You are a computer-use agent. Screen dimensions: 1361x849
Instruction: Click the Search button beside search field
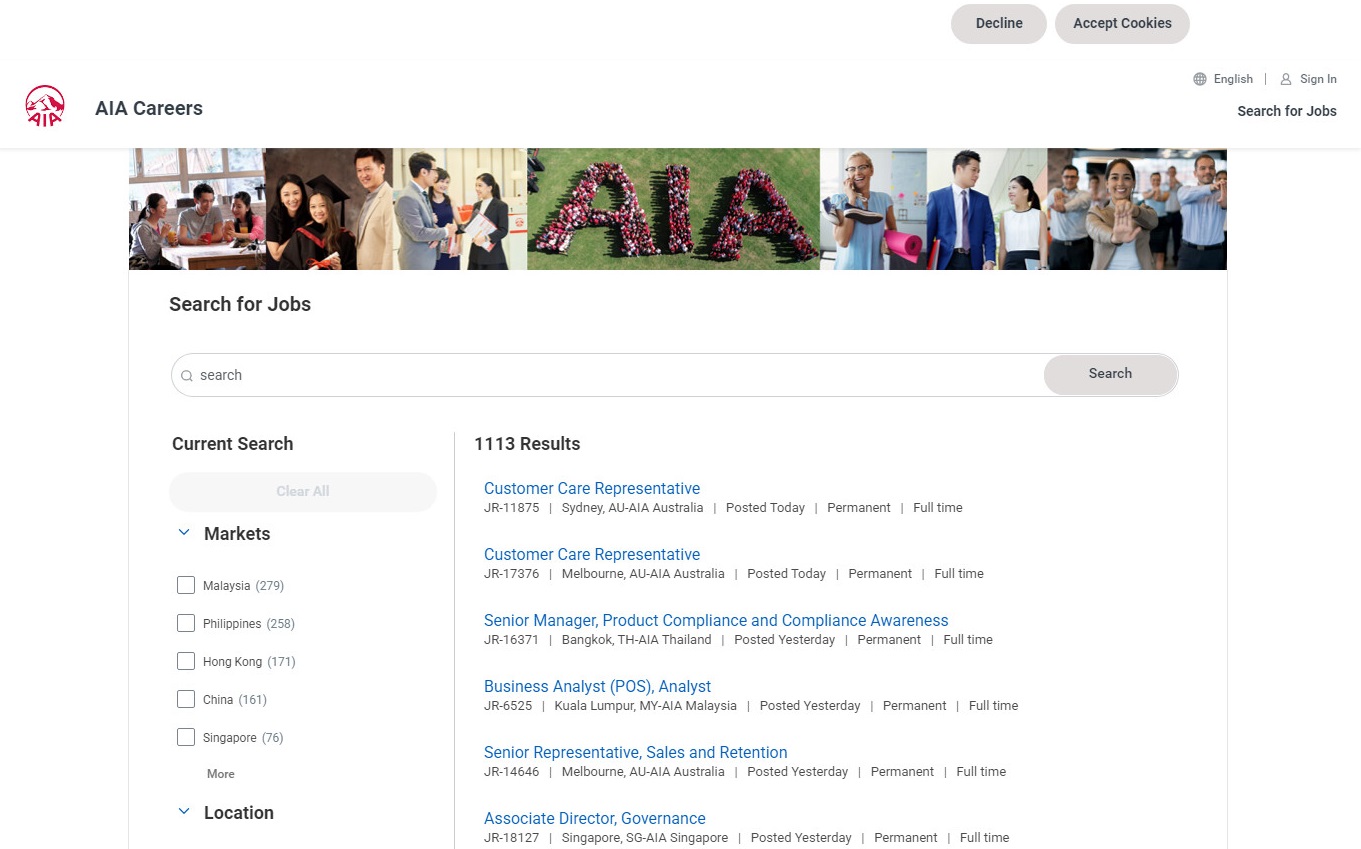pos(1110,374)
